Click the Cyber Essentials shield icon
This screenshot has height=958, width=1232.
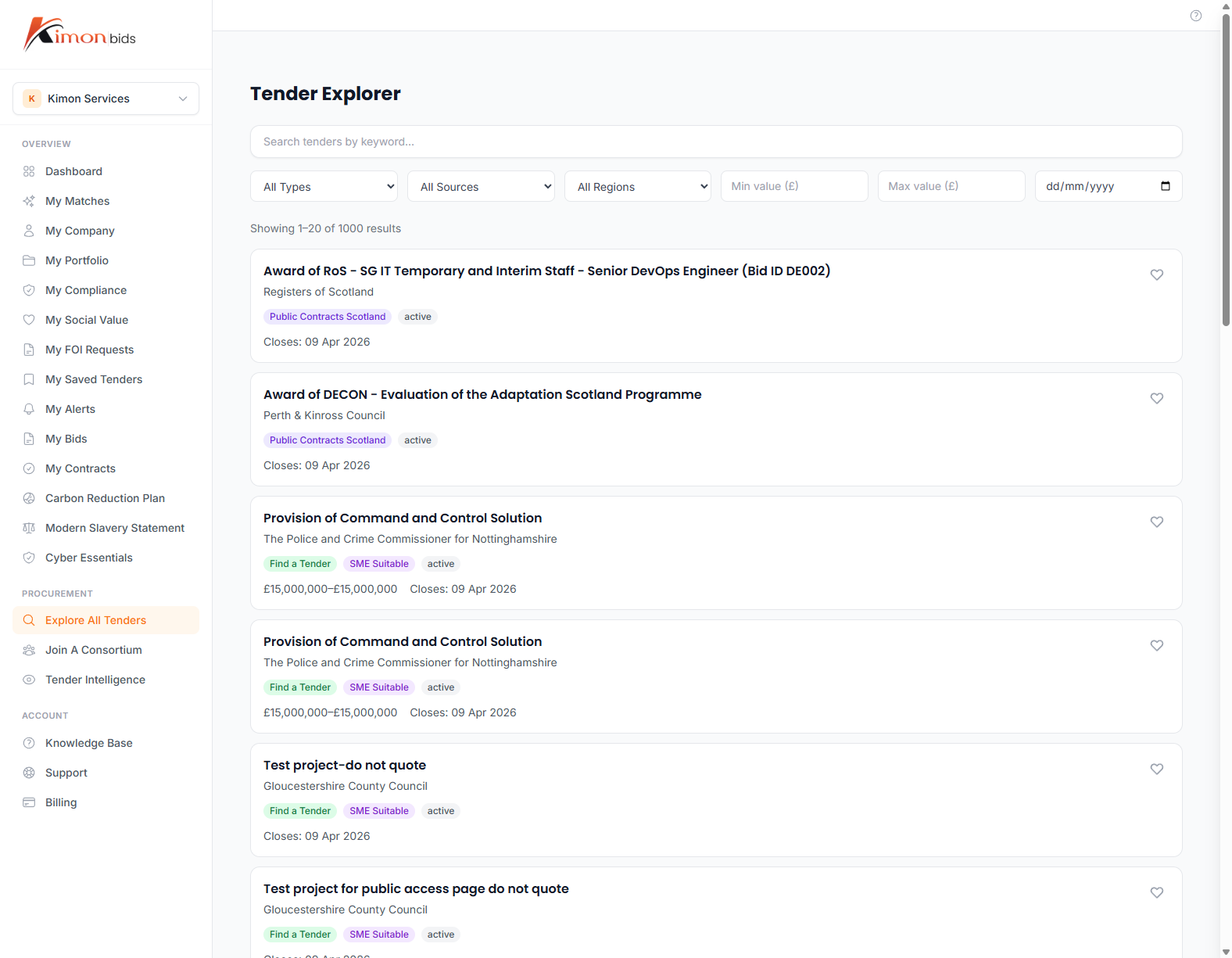(x=29, y=558)
